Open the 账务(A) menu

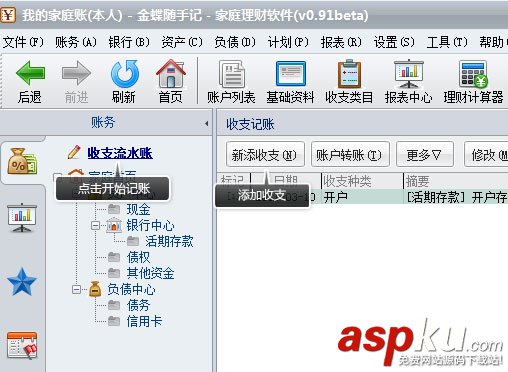pos(76,42)
